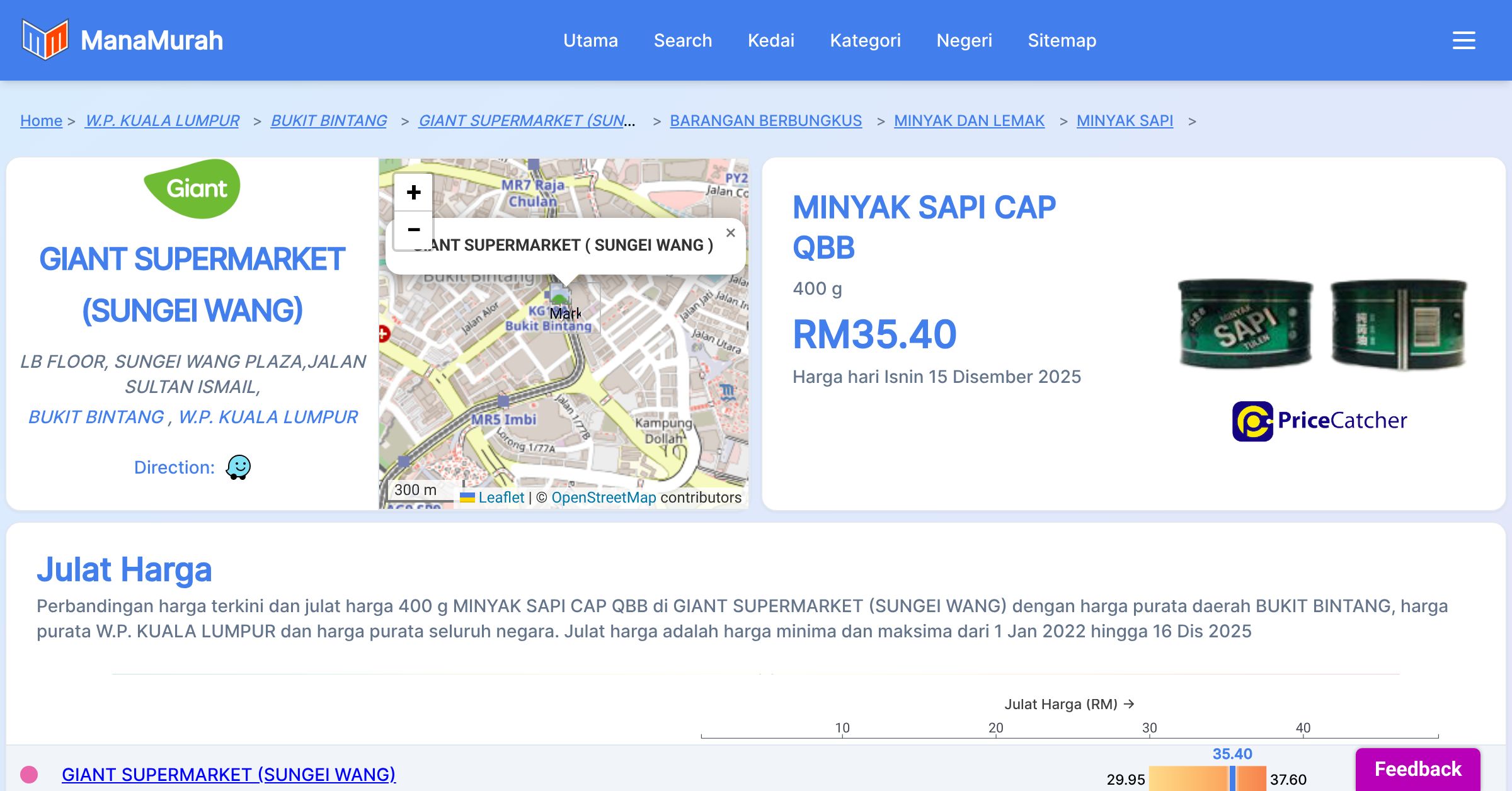
Task: Click the ManaMurah logo icon
Action: (45, 40)
